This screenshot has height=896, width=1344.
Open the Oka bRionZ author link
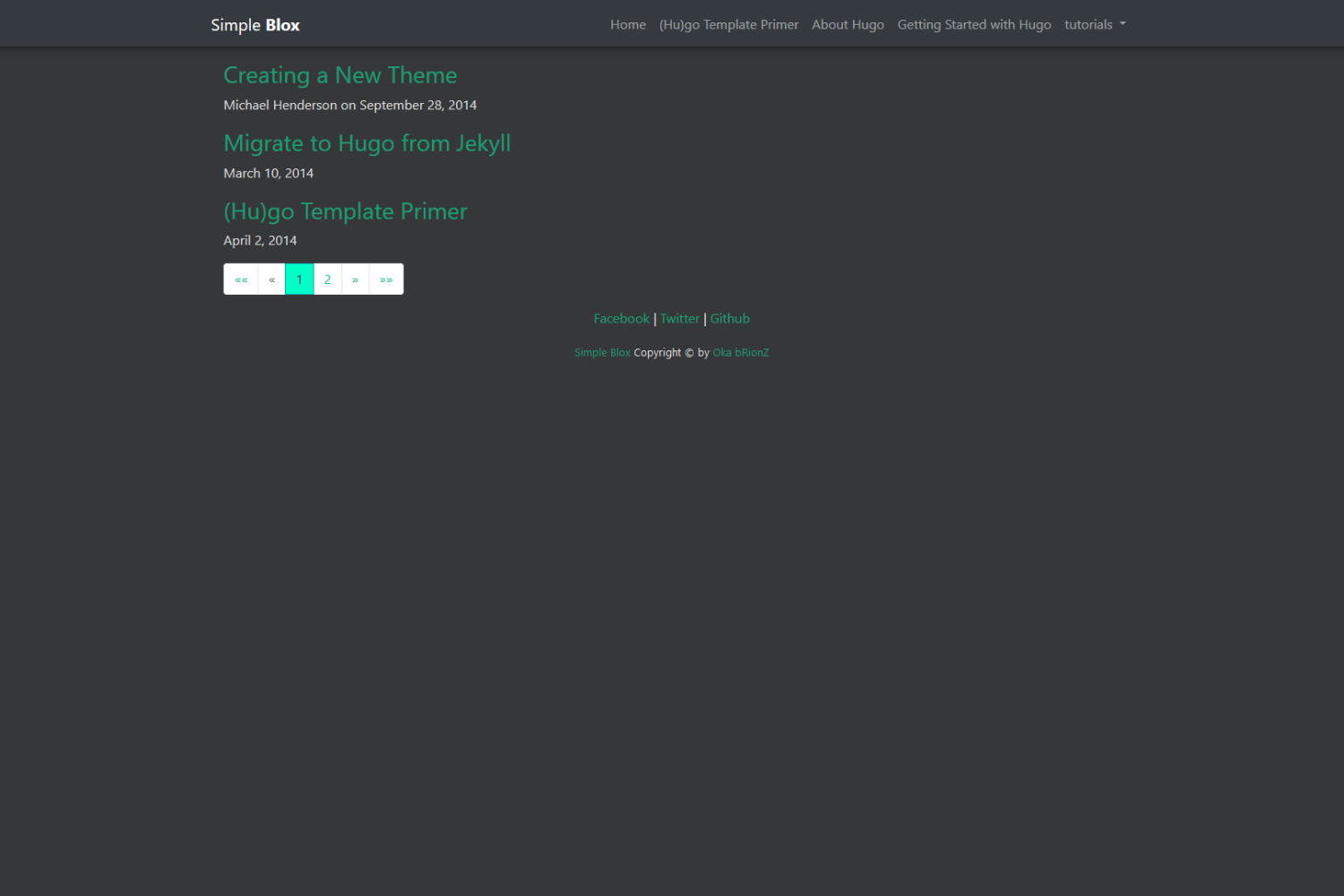tap(741, 353)
